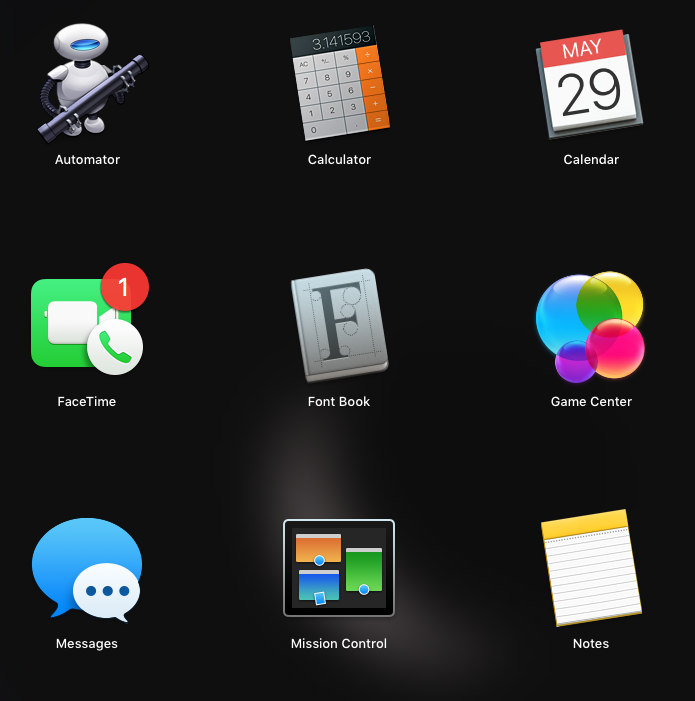
Task: Click the "Notes" name label
Action: (591, 644)
